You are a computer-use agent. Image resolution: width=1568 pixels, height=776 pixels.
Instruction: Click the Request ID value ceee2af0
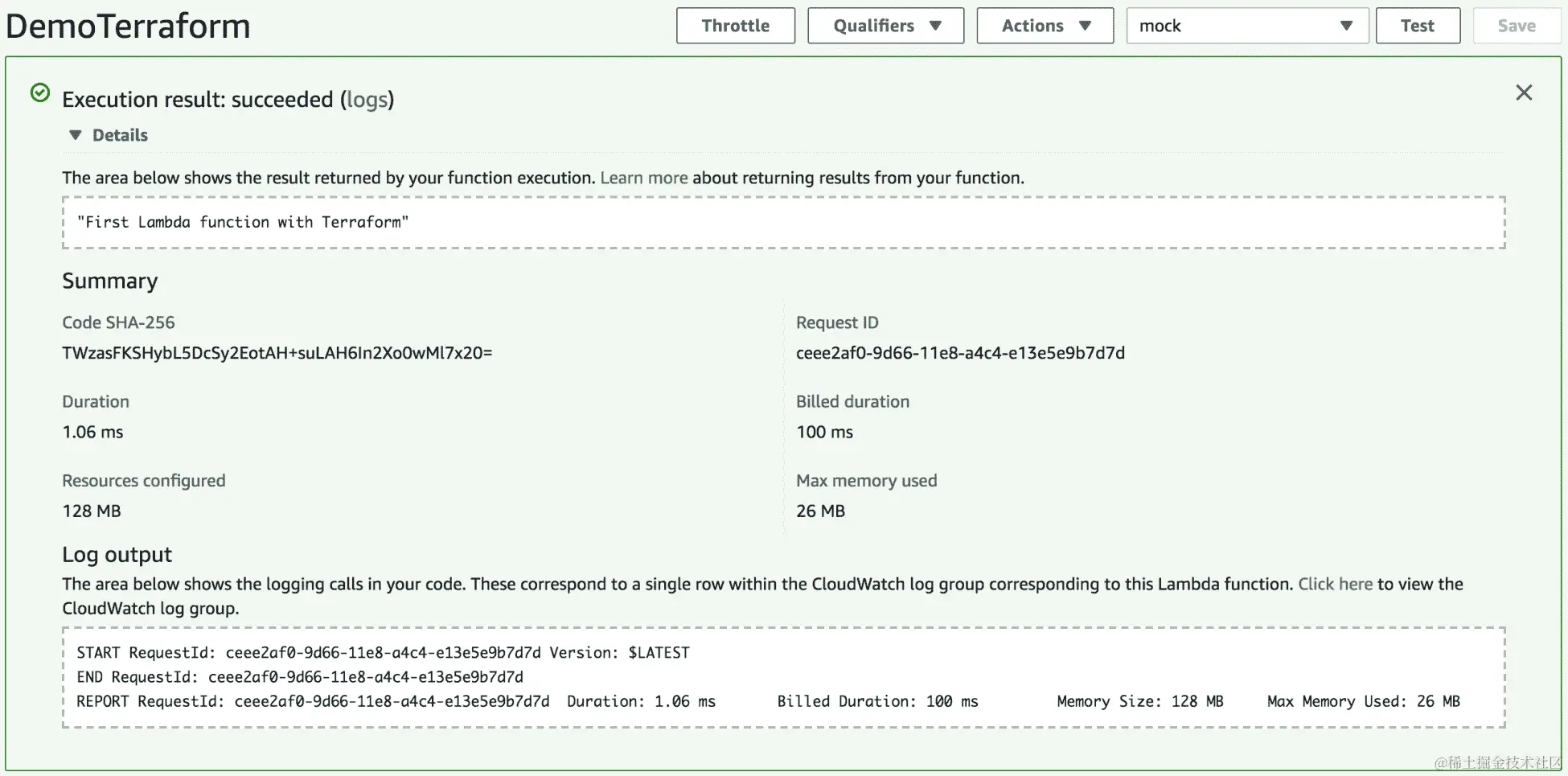click(x=960, y=353)
